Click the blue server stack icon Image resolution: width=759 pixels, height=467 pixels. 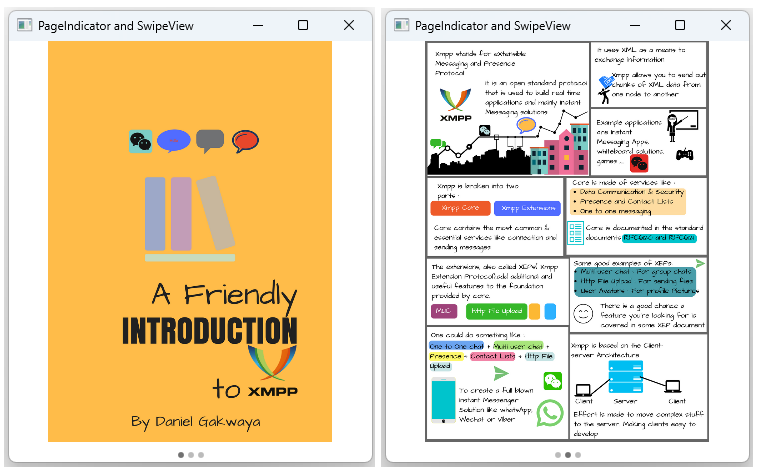tap(626, 377)
